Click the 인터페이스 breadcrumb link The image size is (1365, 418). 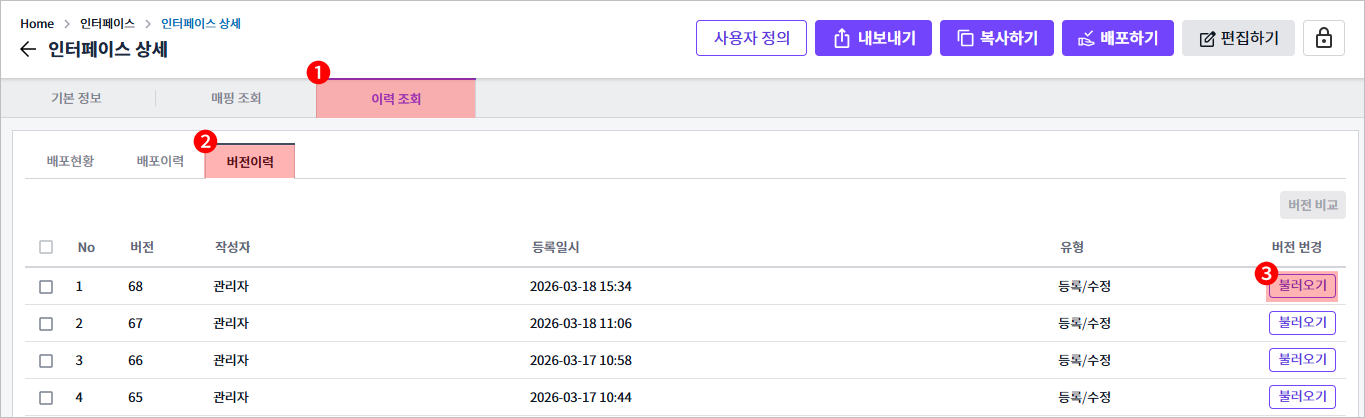click(108, 22)
